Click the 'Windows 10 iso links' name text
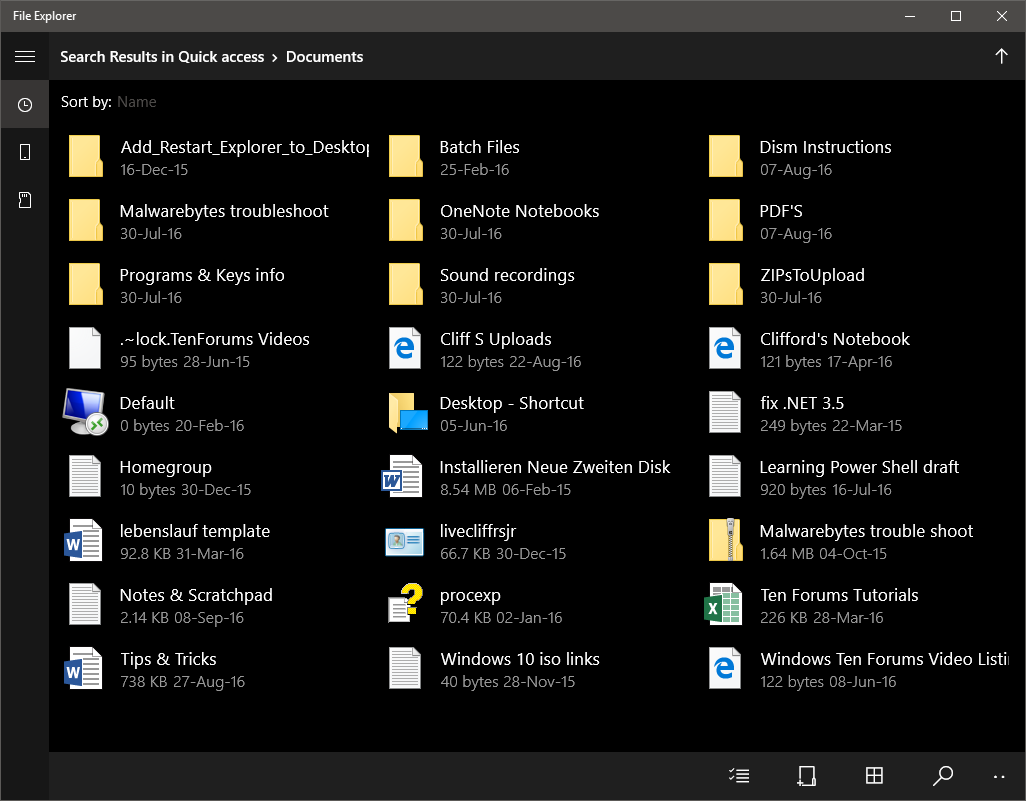Image resolution: width=1026 pixels, height=801 pixels. 520,659
